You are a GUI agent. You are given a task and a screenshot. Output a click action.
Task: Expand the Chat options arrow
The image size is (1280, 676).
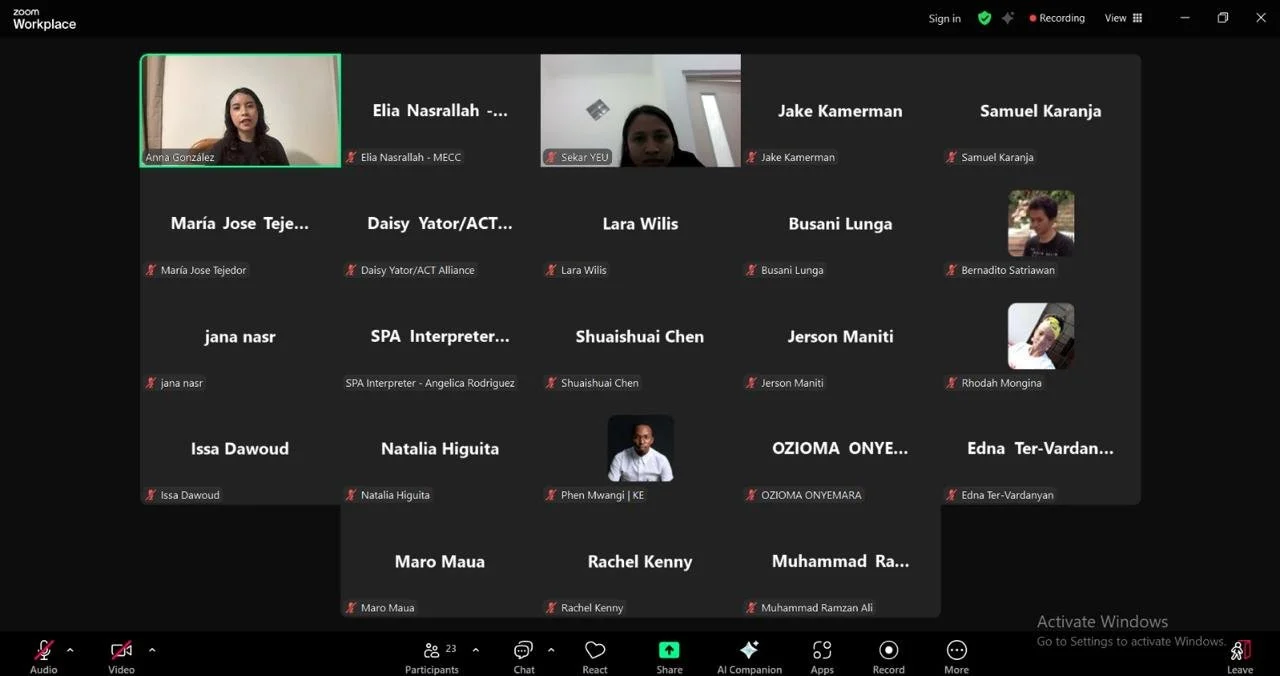(551, 650)
